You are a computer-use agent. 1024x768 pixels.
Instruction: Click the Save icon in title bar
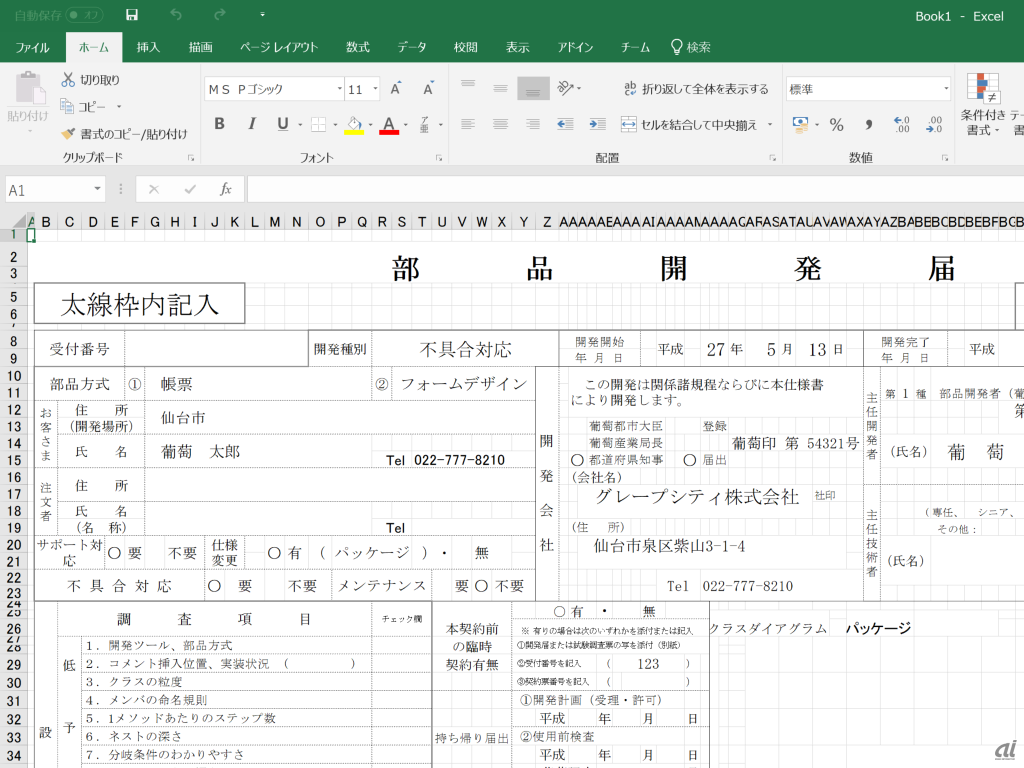(x=132, y=16)
